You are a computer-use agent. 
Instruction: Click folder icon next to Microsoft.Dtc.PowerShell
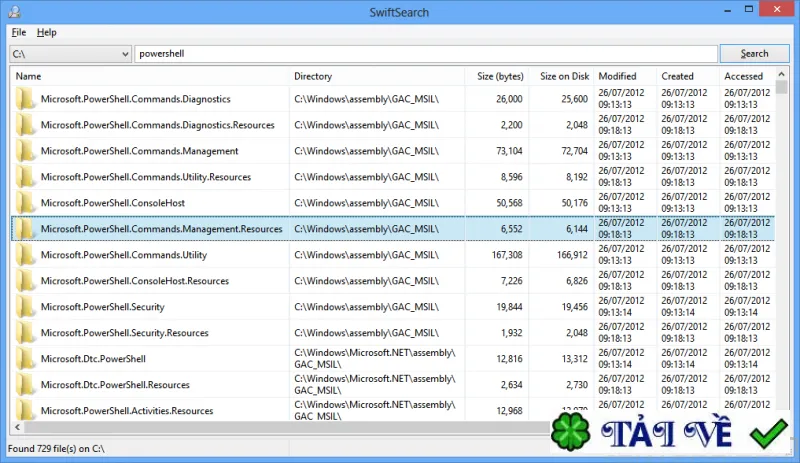24,359
